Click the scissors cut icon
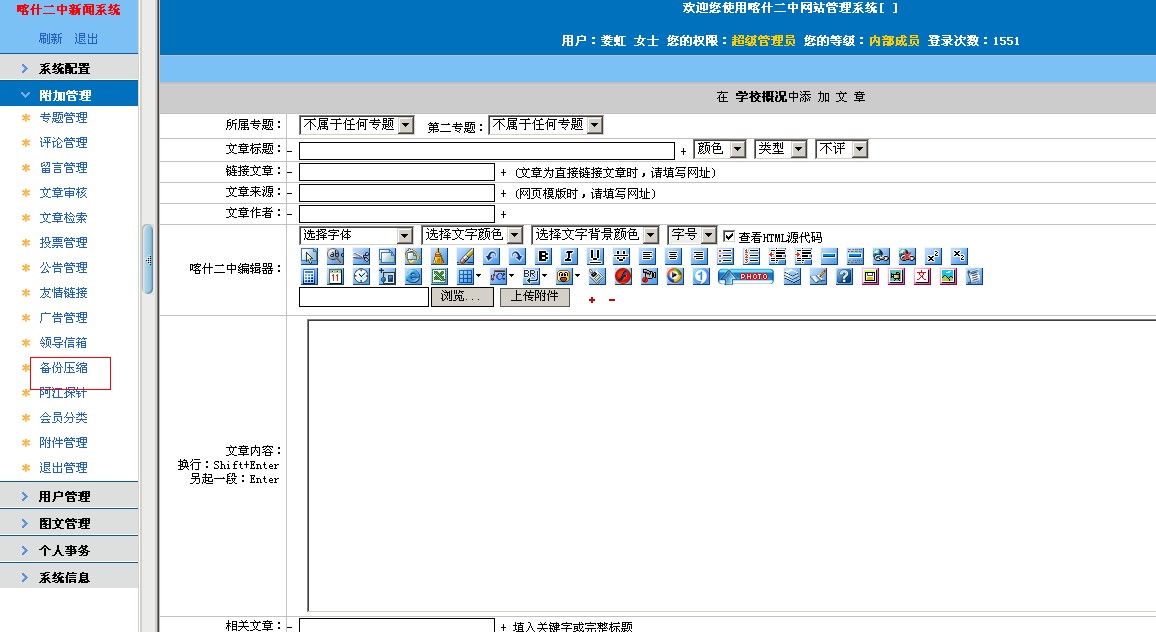The height and width of the screenshot is (632, 1156). click(361, 256)
